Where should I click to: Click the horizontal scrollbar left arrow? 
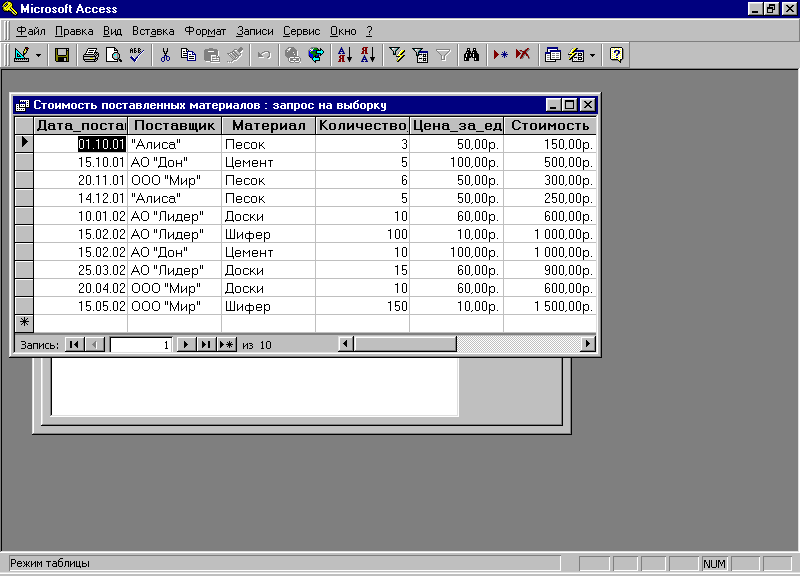click(x=345, y=344)
